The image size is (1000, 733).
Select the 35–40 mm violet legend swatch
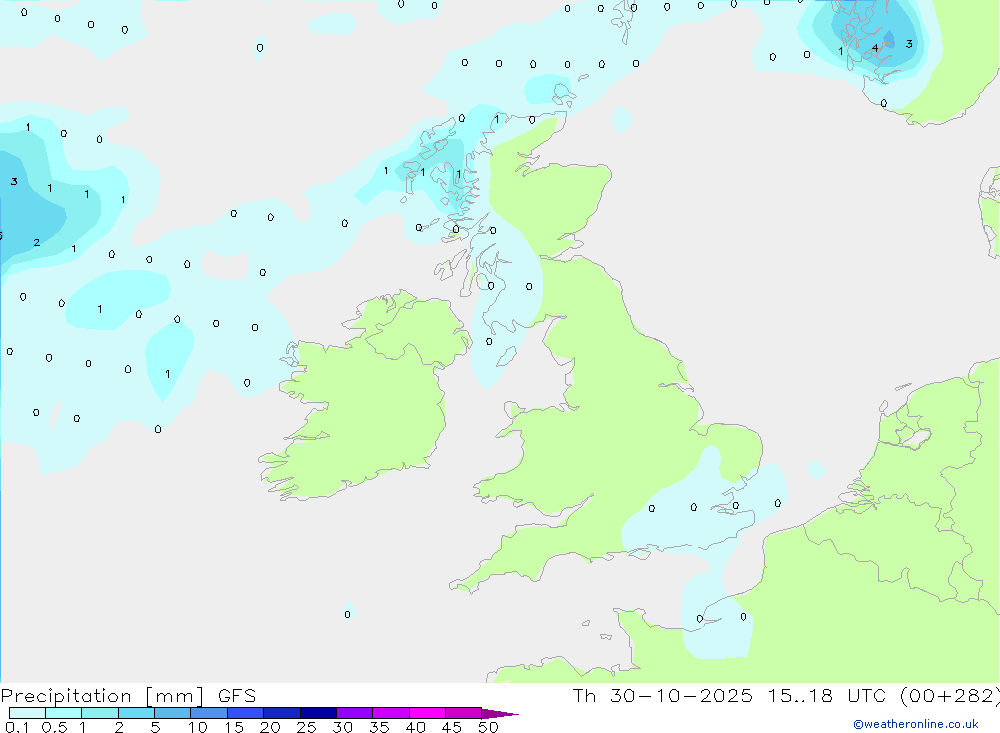(390, 713)
